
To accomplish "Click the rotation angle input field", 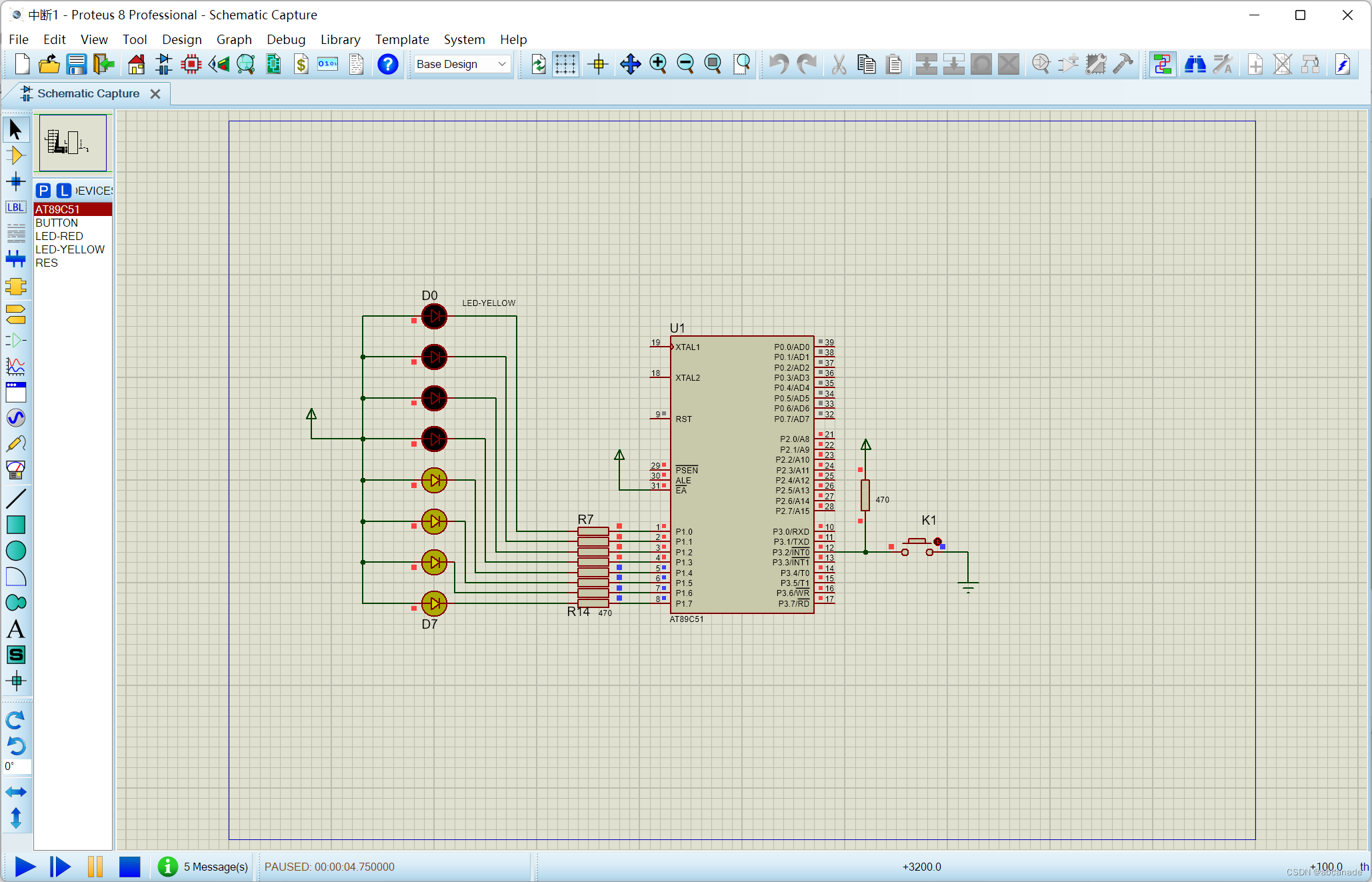I will 17,767.
